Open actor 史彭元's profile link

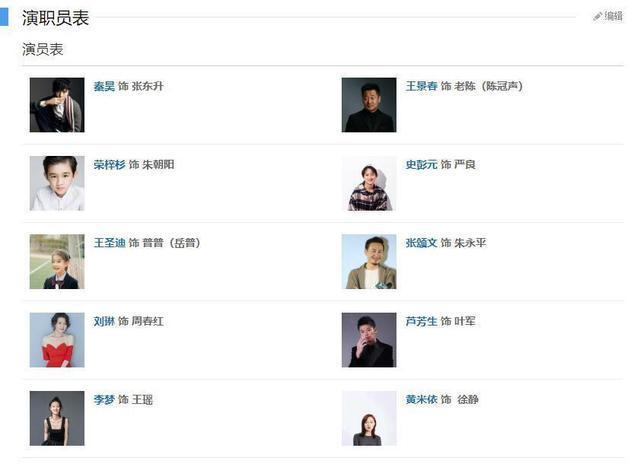[x=421, y=164]
